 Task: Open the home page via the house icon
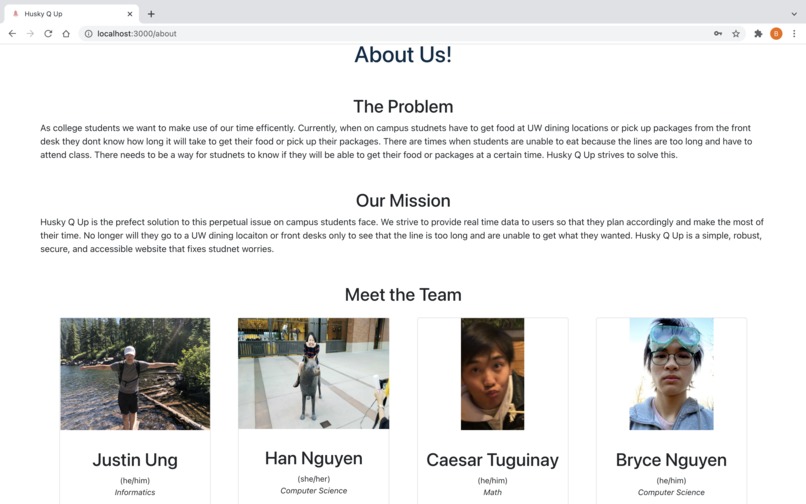point(66,33)
